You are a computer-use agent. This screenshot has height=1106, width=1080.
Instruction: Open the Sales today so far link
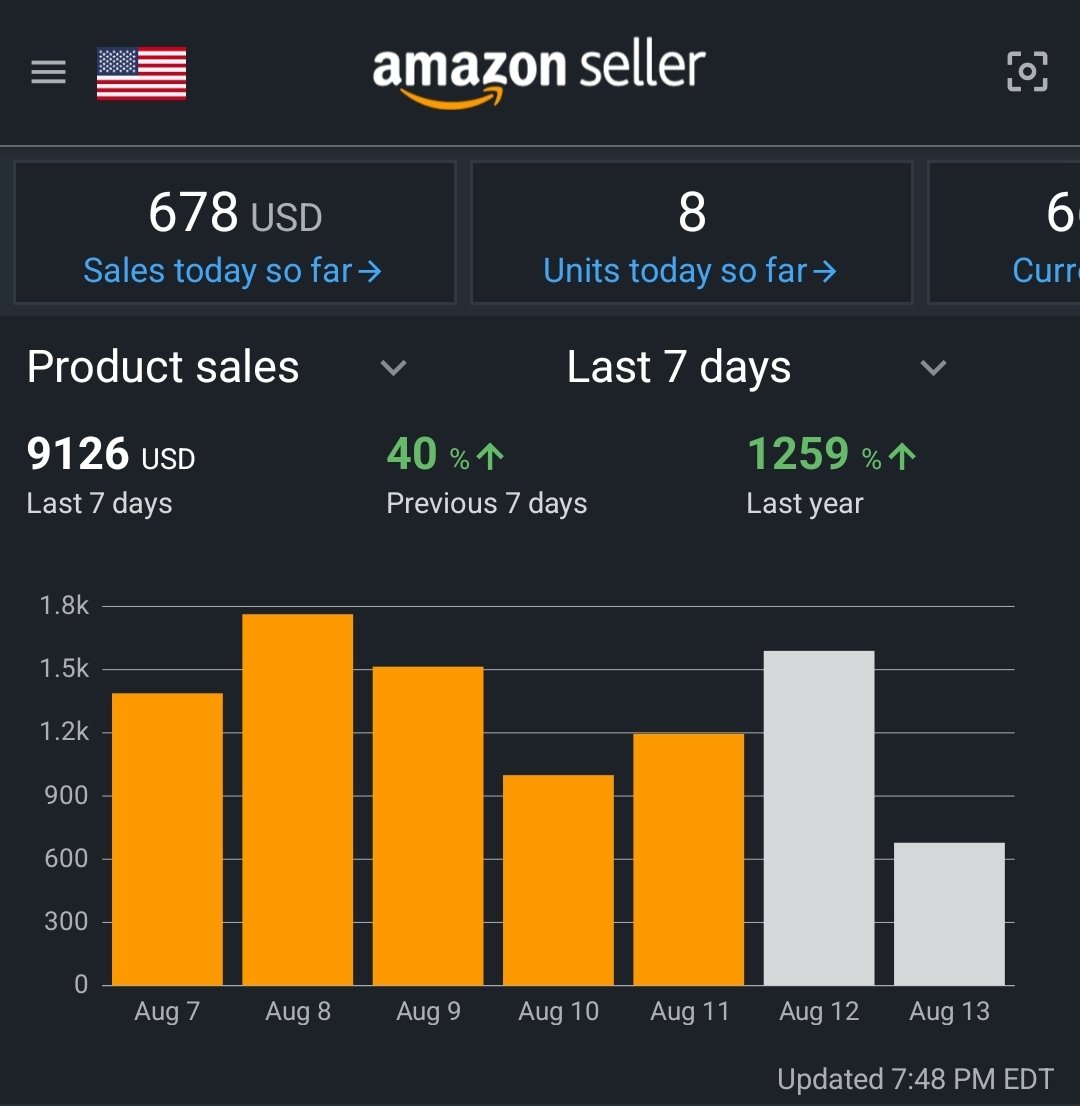point(232,272)
